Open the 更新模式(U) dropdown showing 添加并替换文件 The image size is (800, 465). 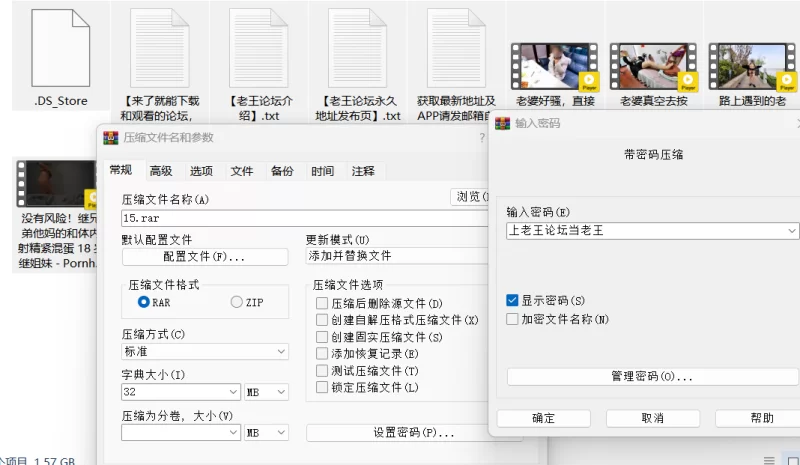point(397,256)
